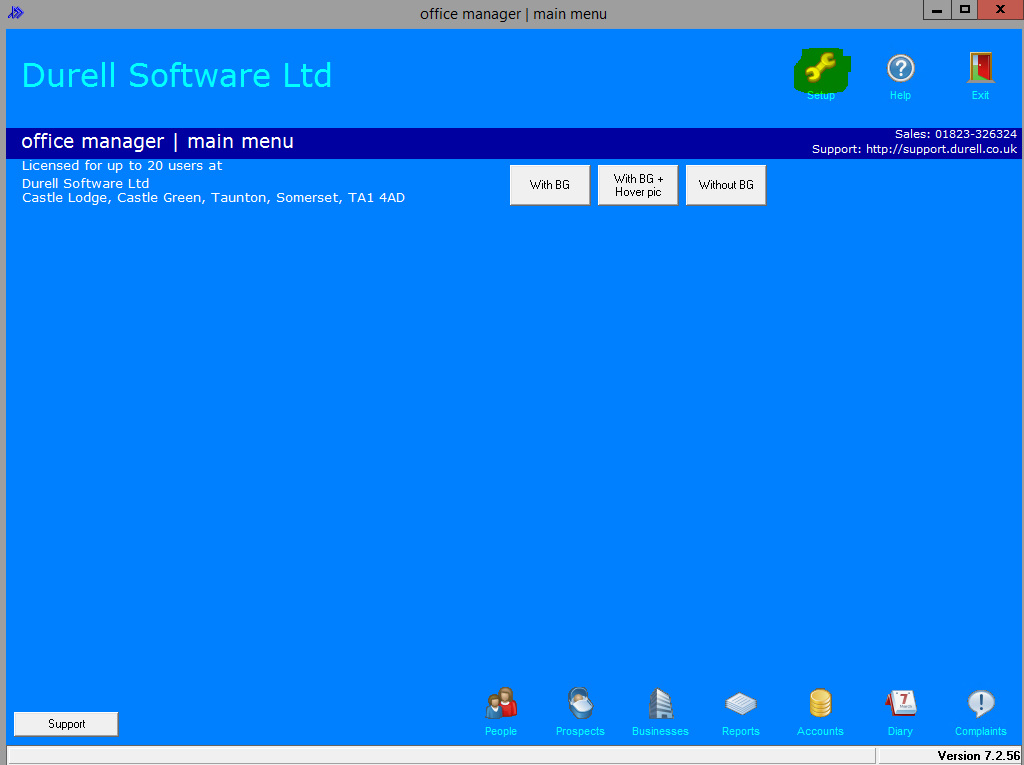
Task: Close the office manager window
Action: tap(1000, 10)
